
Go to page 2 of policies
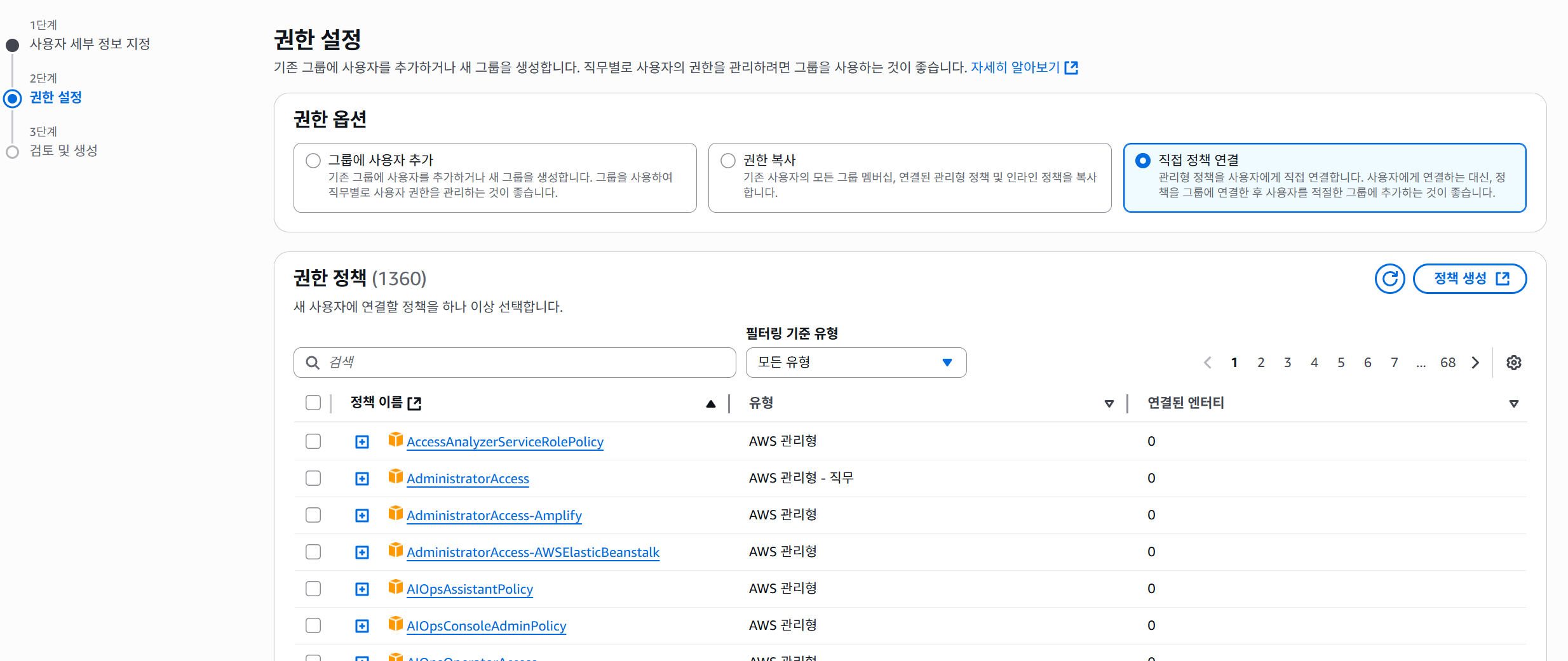(x=1261, y=363)
